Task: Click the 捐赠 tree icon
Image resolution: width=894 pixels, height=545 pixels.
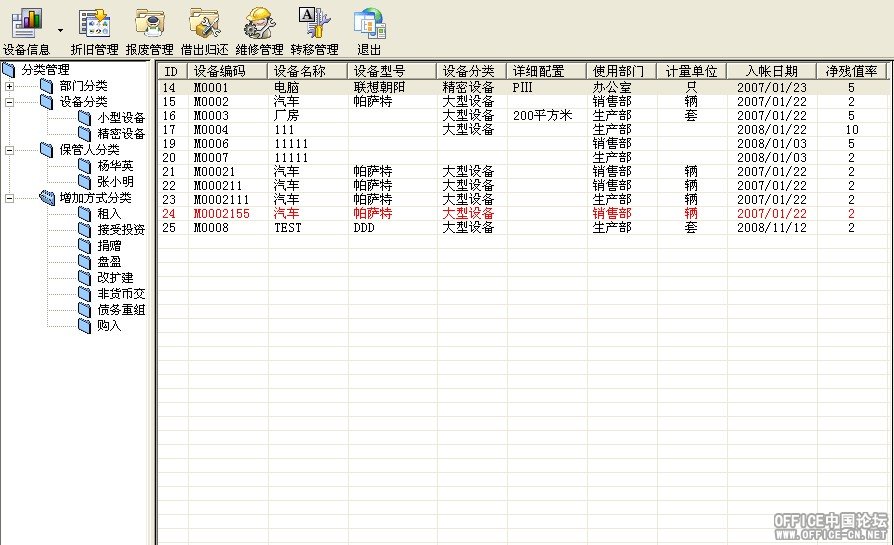Action: (x=84, y=246)
